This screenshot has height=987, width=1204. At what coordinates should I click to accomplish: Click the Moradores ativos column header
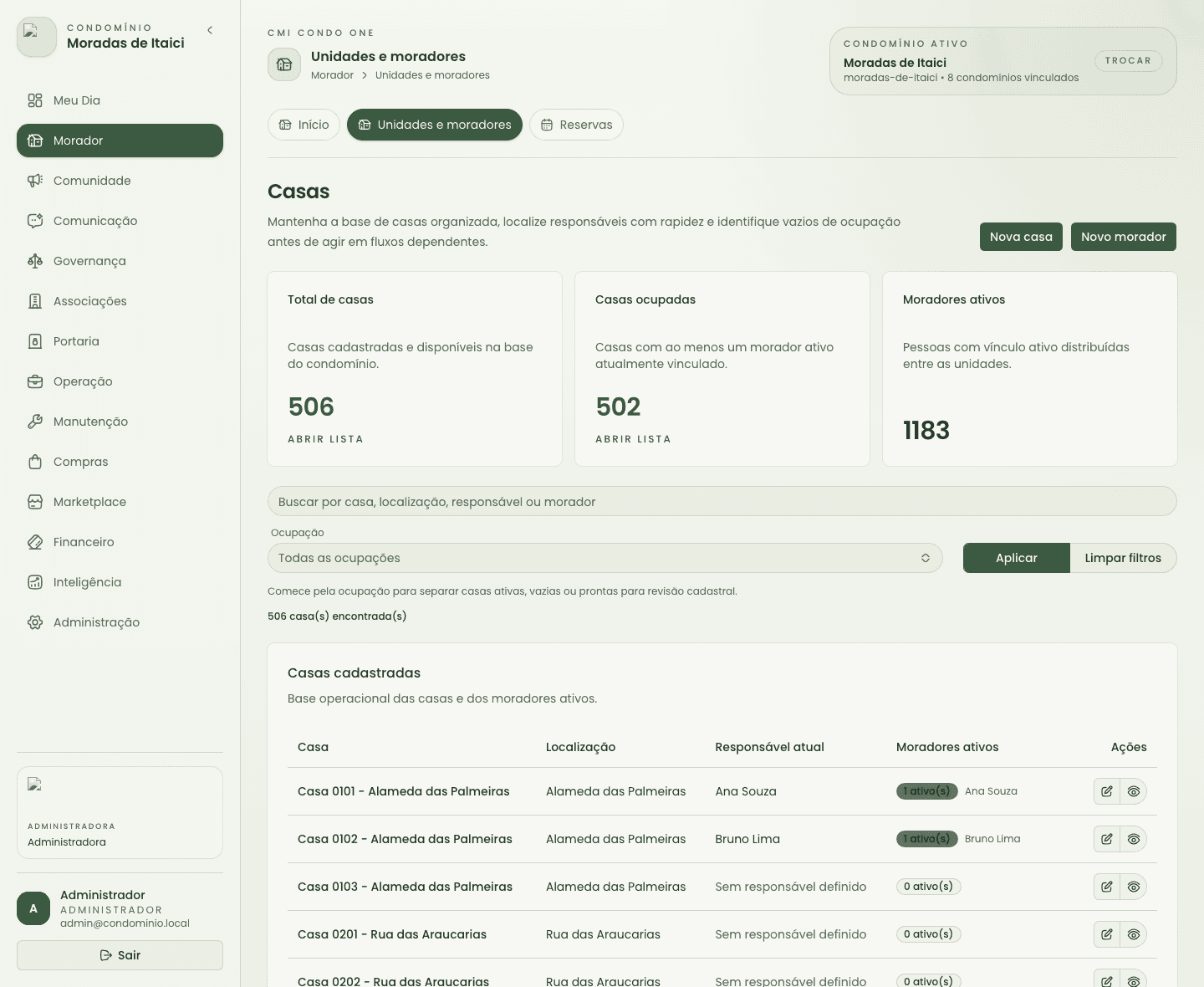click(x=947, y=747)
